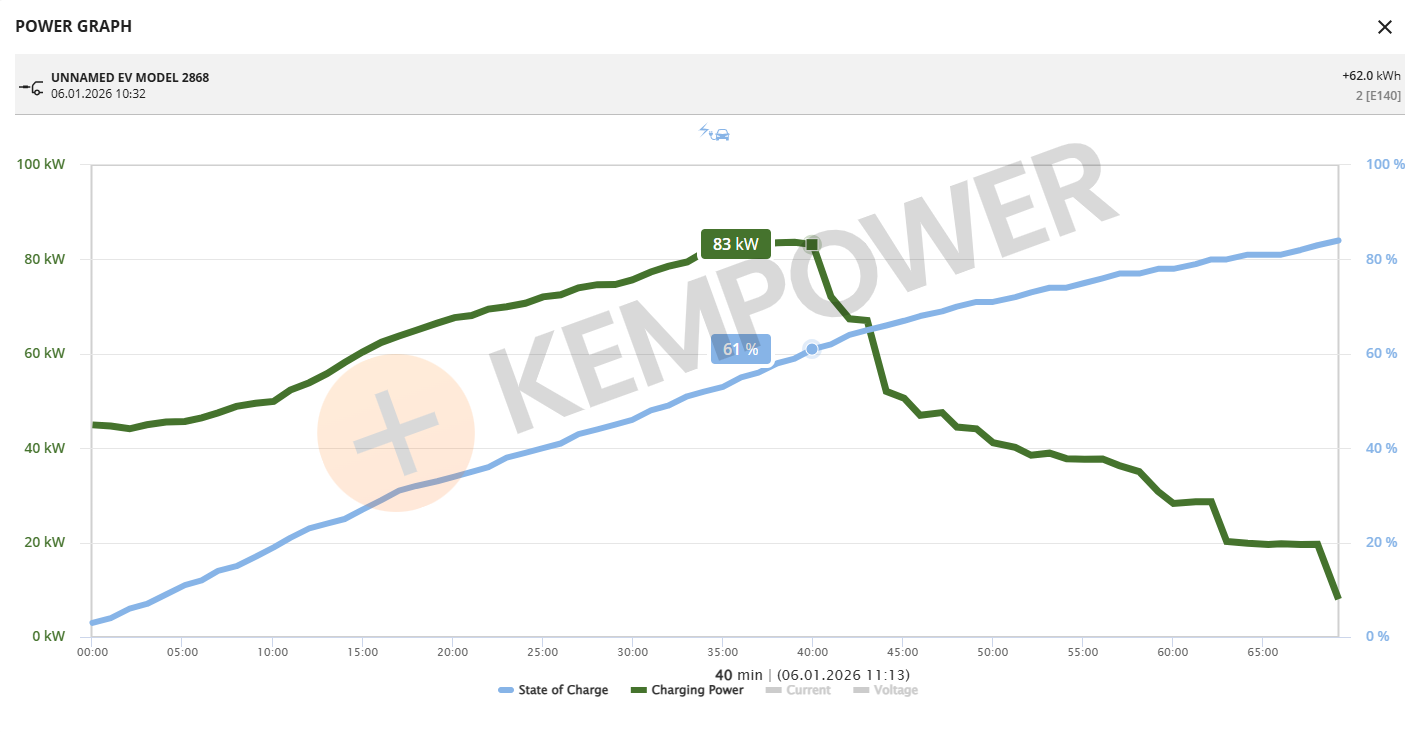Screen dimensions: 1416x732
Task: Click the 61 % tooltip label
Action: (x=741, y=349)
